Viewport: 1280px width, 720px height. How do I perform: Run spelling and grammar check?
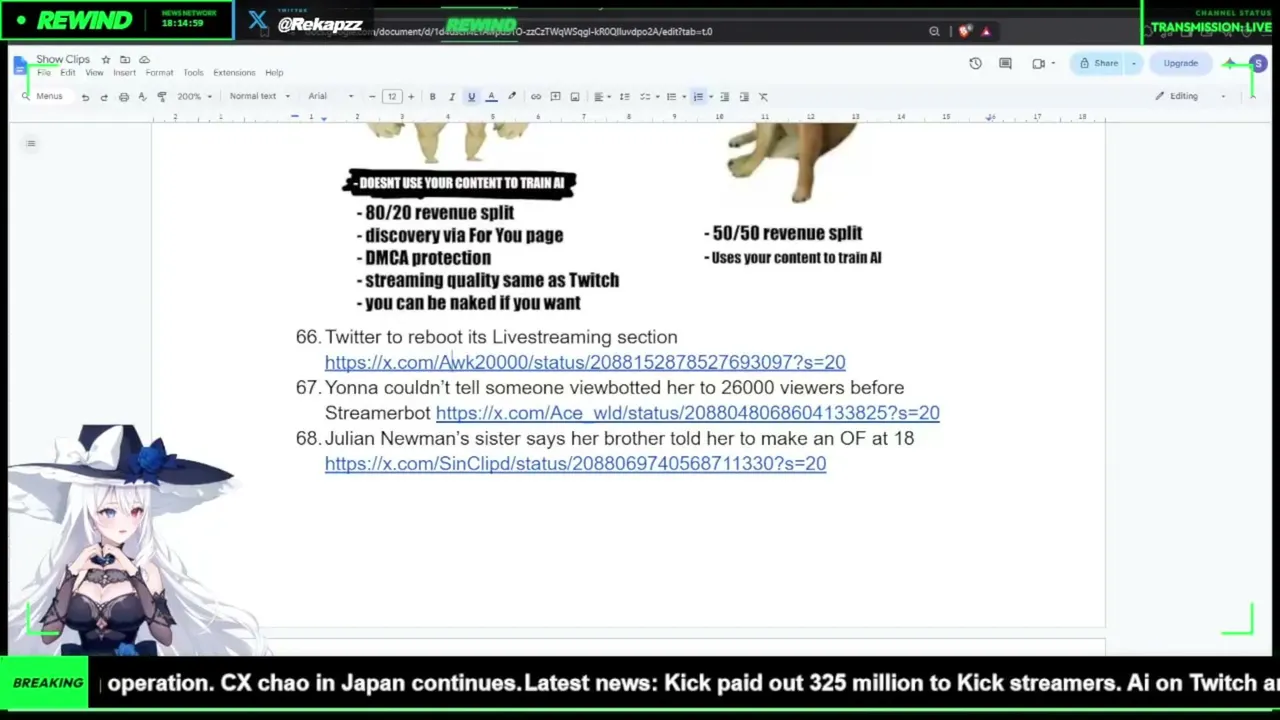pyautogui.click(x=142, y=97)
